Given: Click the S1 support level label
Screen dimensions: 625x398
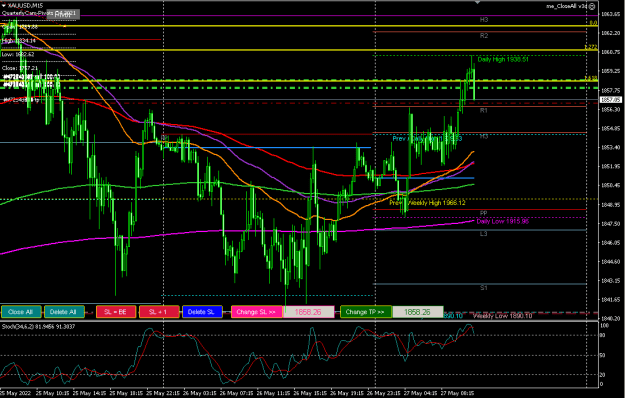Looking at the screenshot, I should (483, 288).
